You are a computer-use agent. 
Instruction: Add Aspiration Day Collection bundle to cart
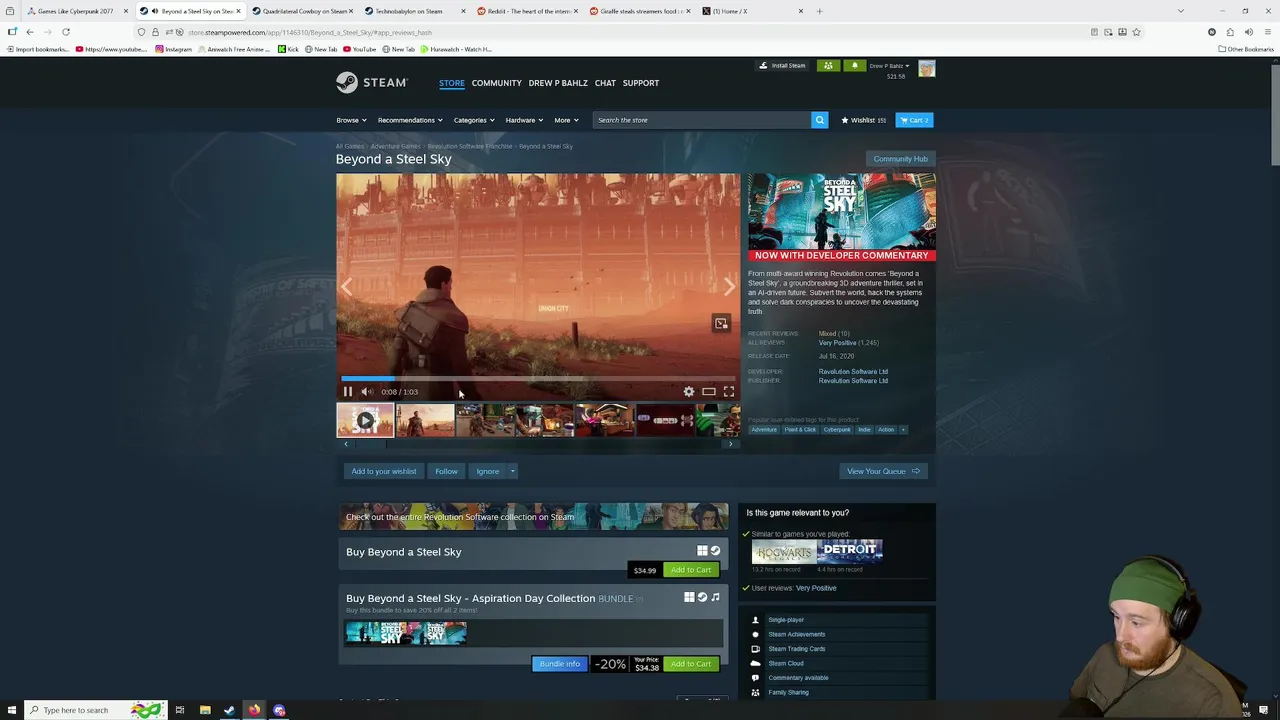pos(691,664)
